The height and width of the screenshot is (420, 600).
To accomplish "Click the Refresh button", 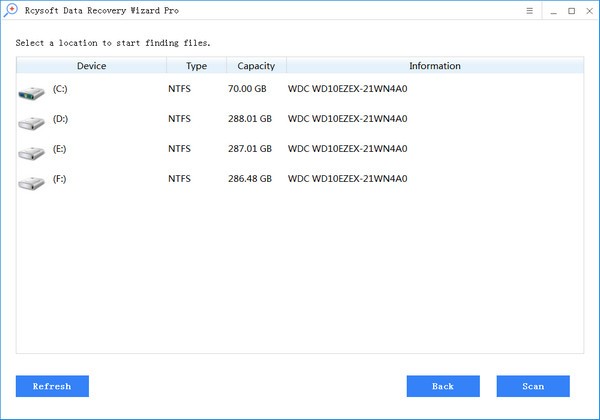I will [x=52, y=386].
